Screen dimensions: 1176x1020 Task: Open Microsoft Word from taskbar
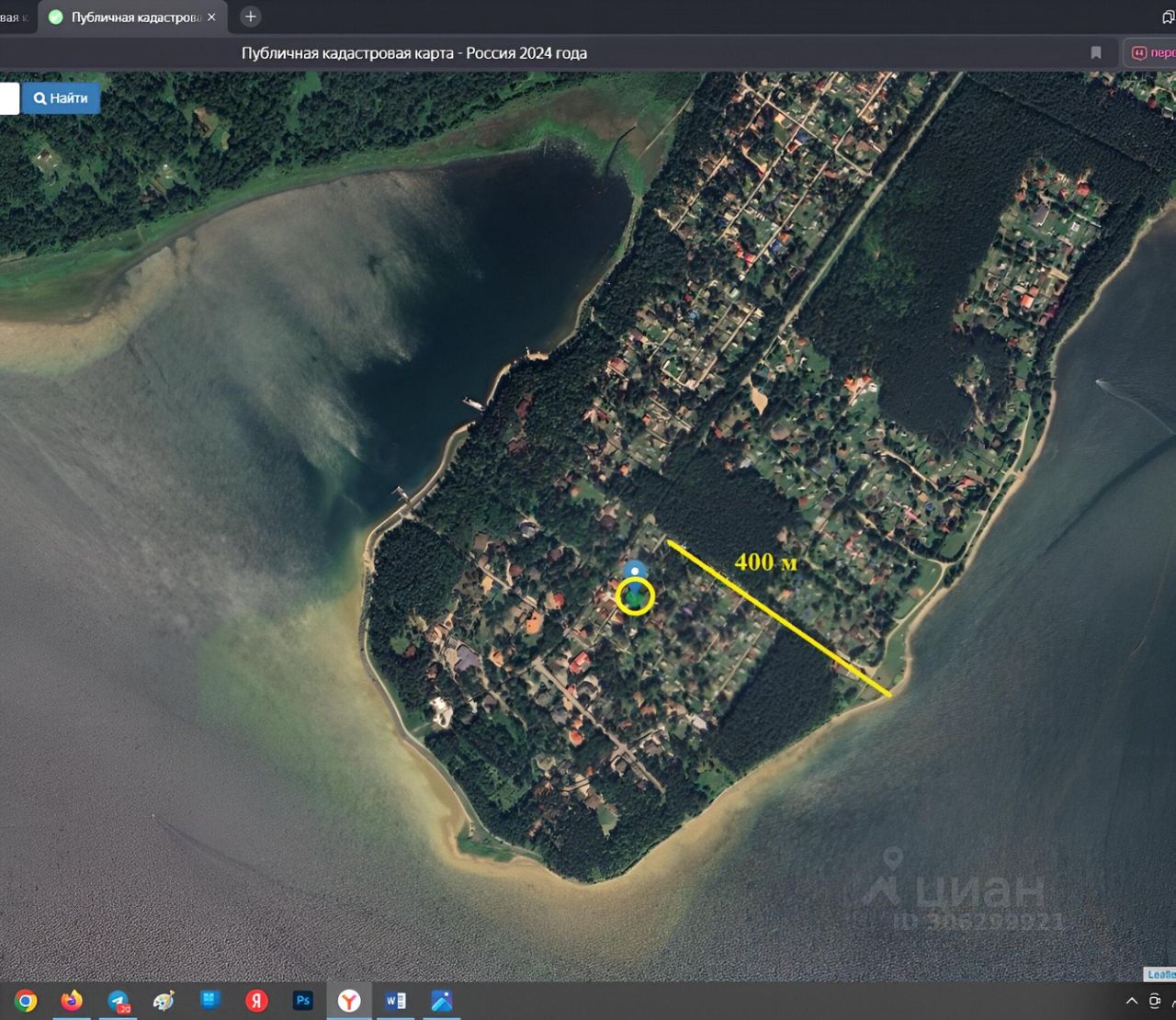[x=396, y=1001]
